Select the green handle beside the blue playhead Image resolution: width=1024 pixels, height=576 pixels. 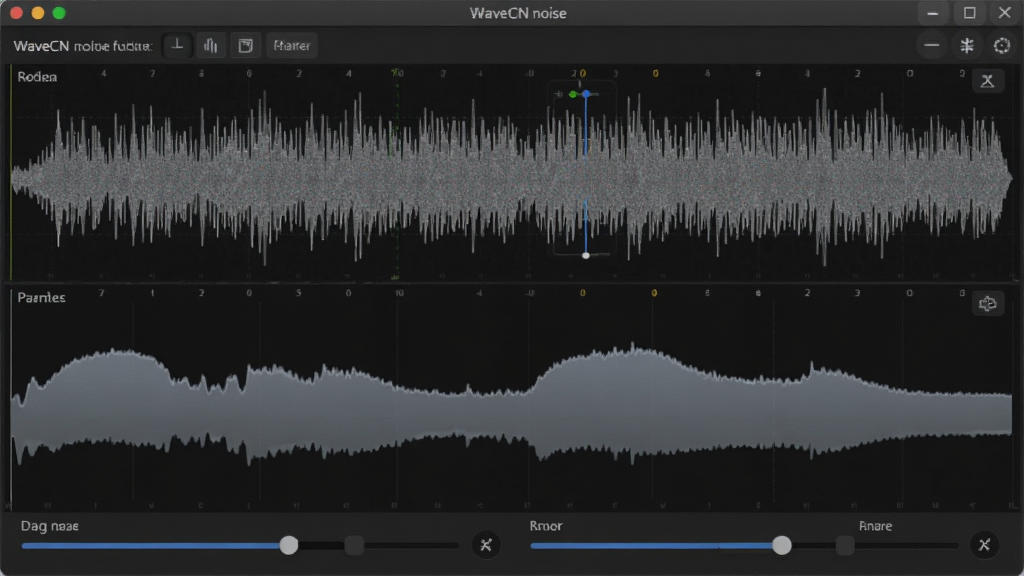[573, 95]
